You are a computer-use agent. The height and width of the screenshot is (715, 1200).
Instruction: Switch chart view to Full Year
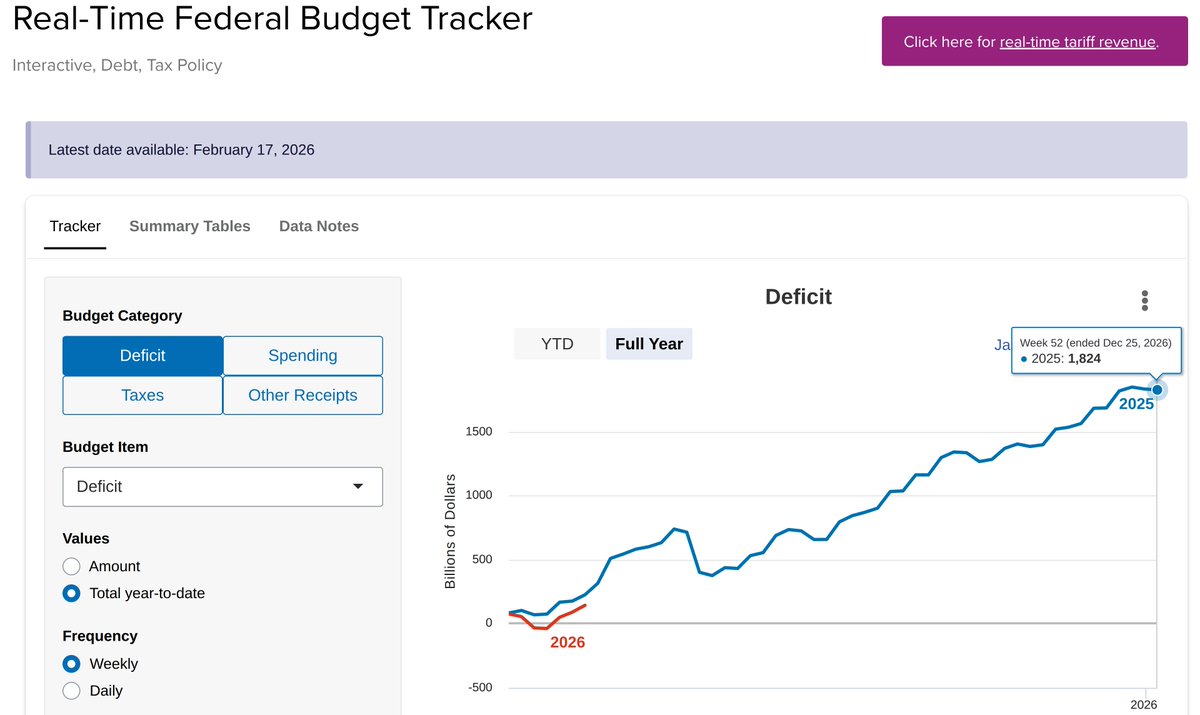coord(649,344)
